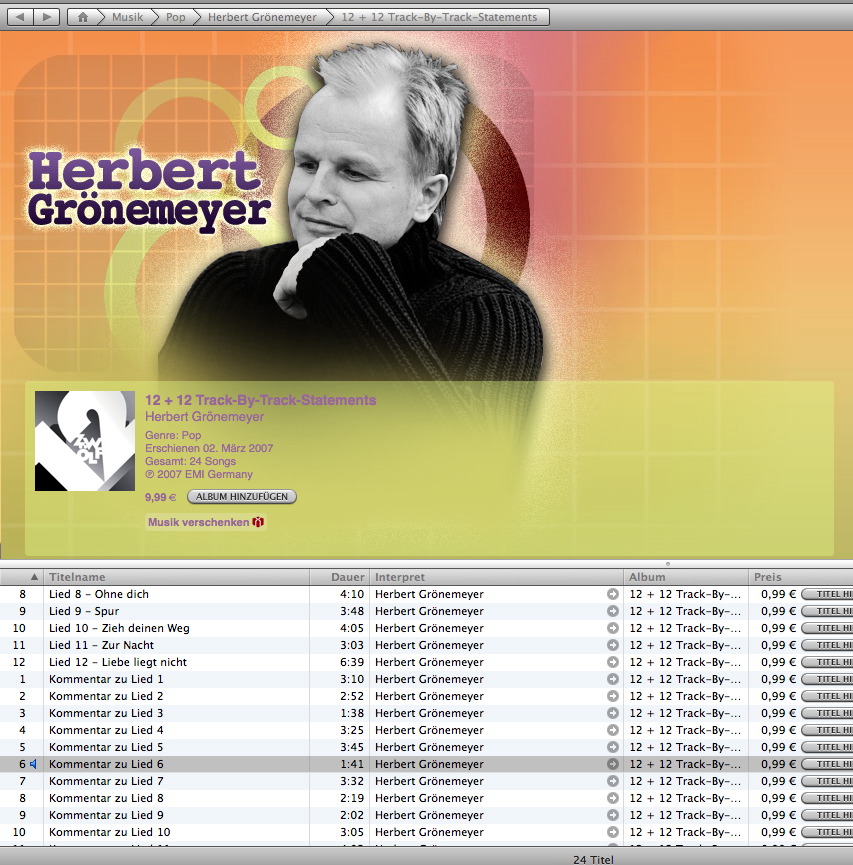Click the gift icon beside Musik verschenken
853x865 pixels.
(x=259, y=522)
